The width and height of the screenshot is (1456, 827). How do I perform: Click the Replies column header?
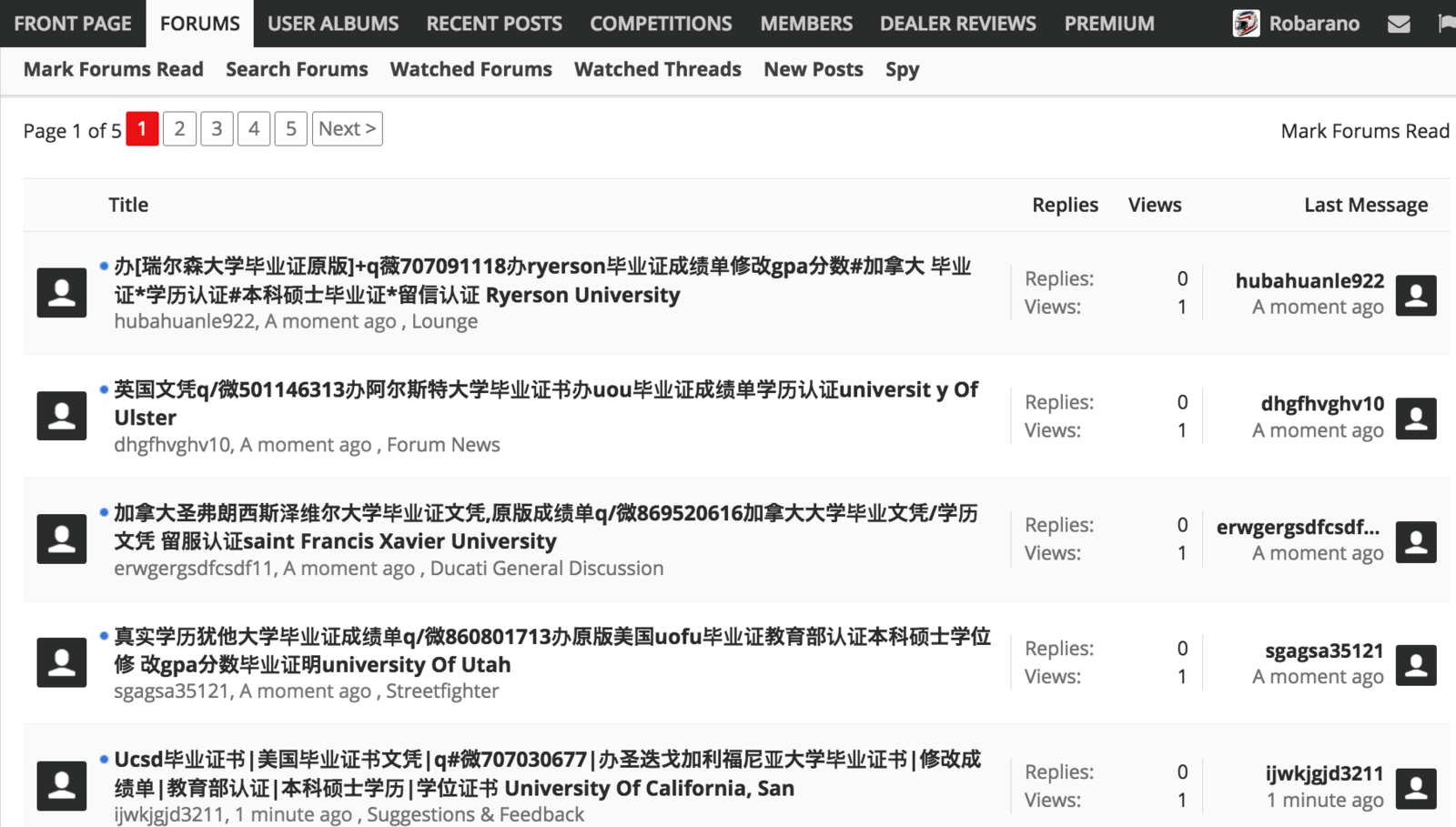coord(1065,205)
